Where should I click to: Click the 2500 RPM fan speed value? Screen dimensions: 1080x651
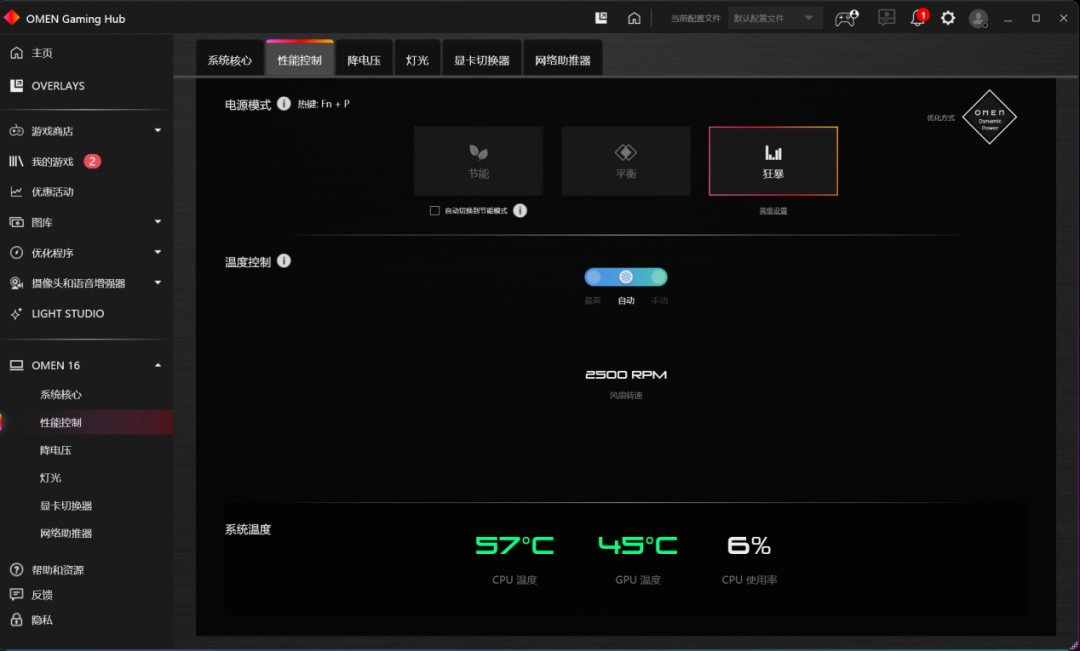626,375
